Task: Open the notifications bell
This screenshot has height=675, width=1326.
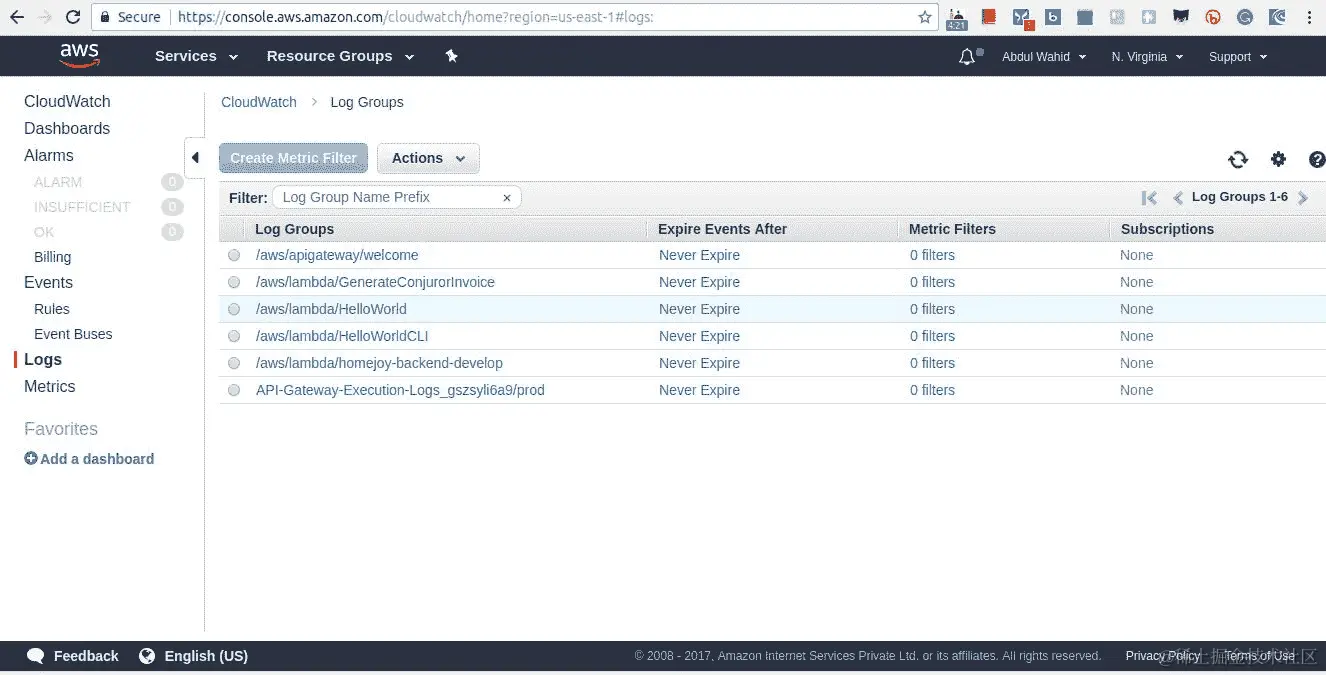Action: (966, 57)
